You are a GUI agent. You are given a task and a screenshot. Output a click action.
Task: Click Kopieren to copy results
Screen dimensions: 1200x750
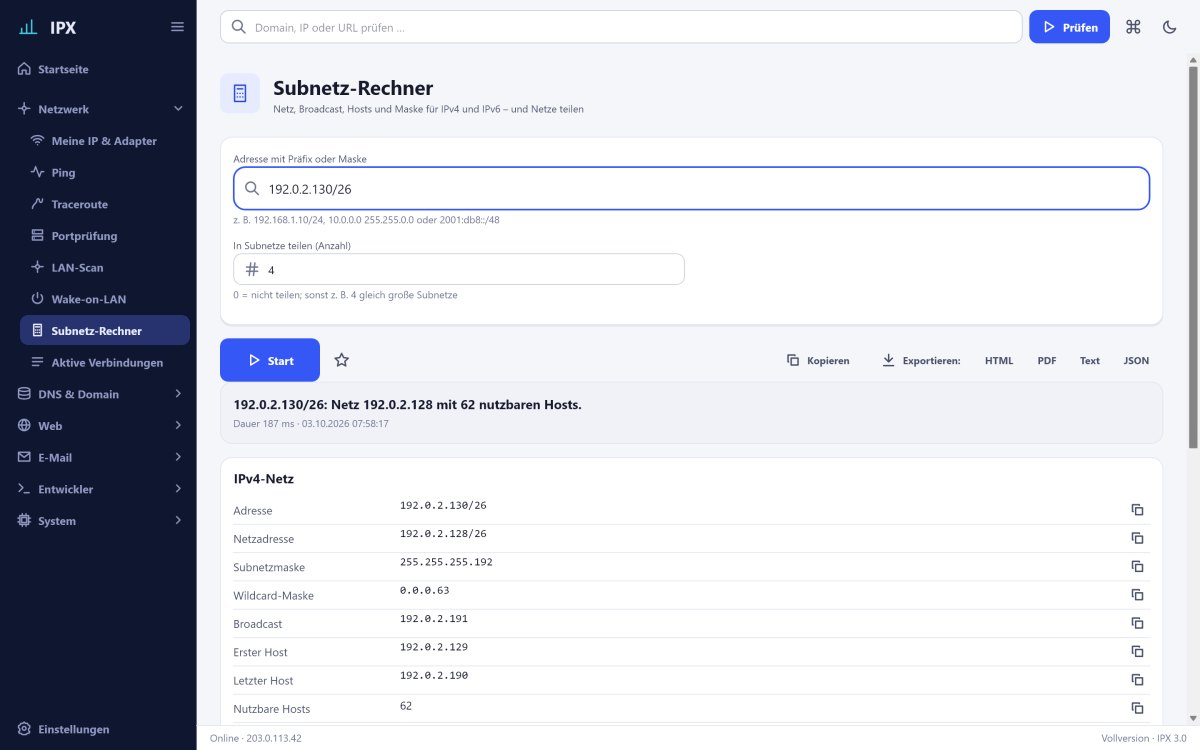click(x=818, y=360)
